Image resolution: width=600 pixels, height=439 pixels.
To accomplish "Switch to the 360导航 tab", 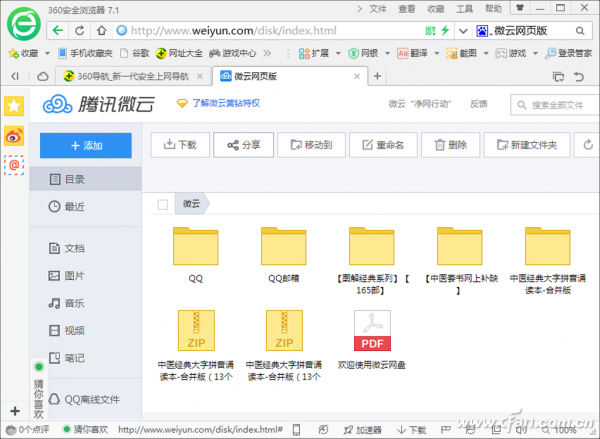I will point(133,77).
